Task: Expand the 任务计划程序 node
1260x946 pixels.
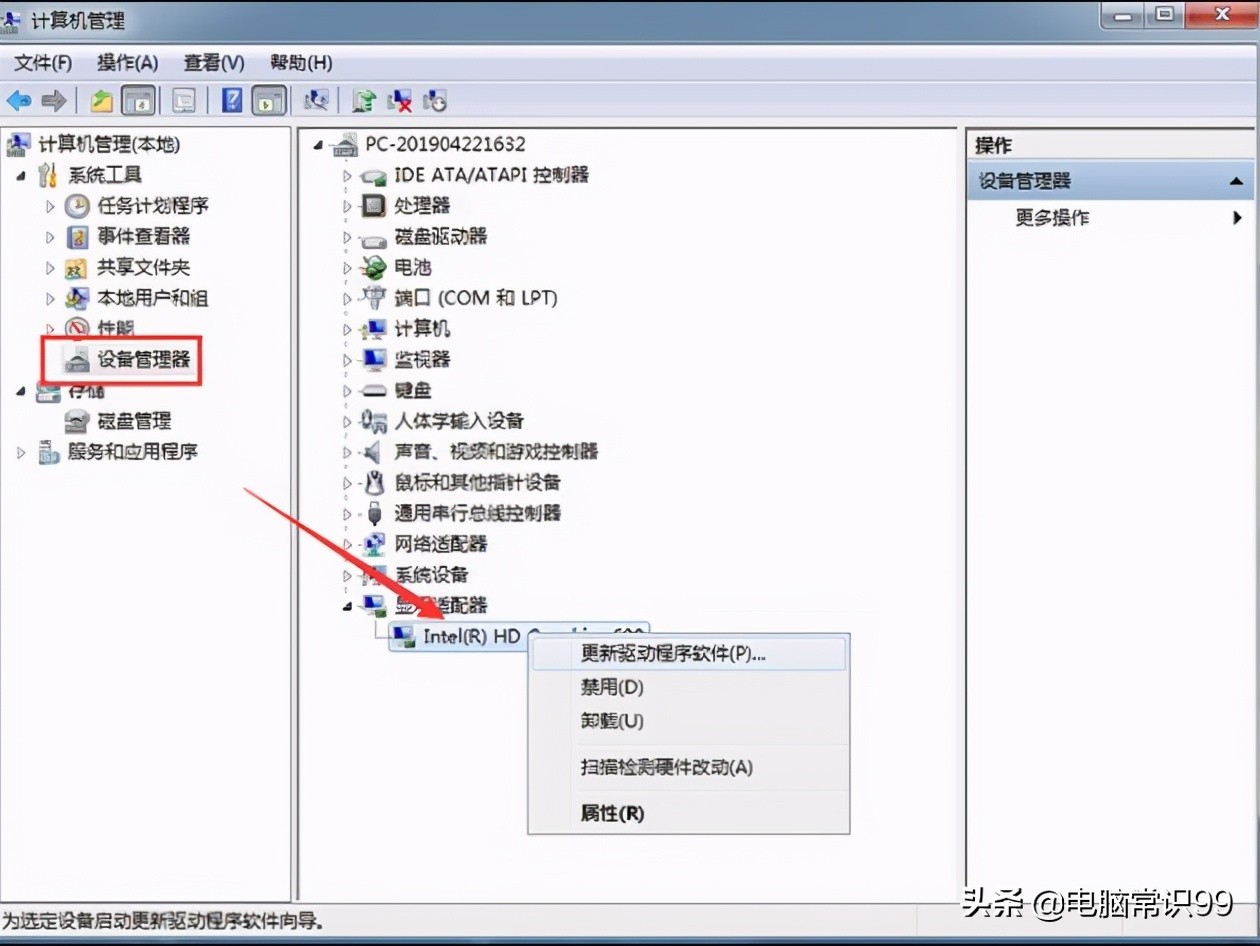Action: 50,206
